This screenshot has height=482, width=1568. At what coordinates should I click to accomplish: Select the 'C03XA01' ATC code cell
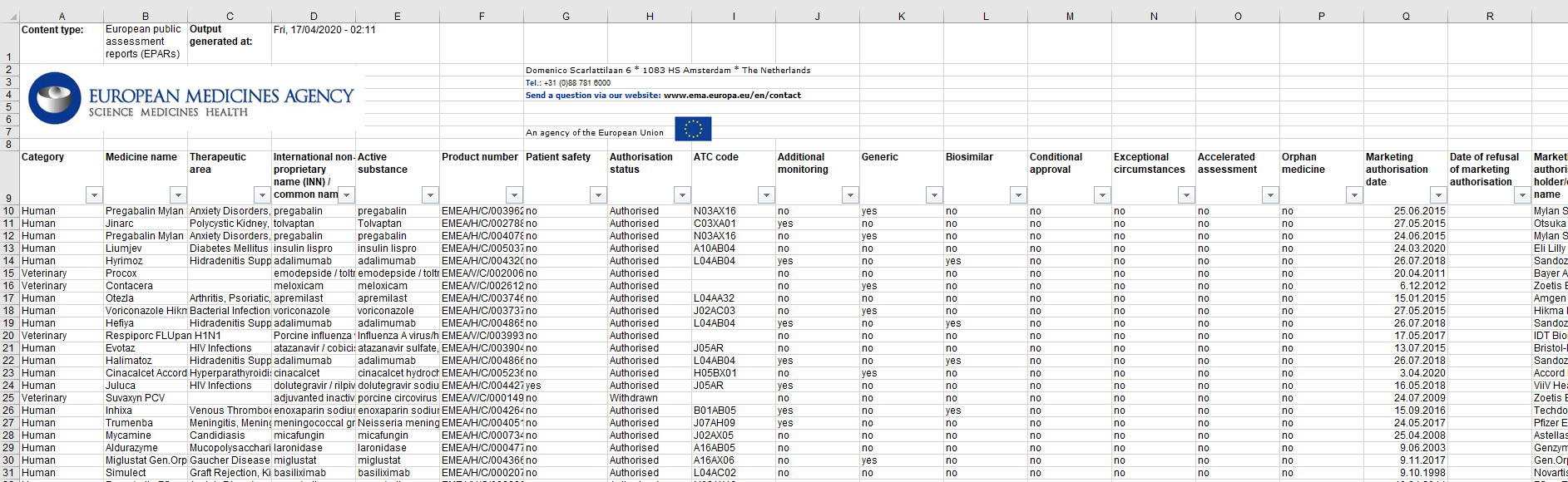pyautogui.click(x=734, y=224)
